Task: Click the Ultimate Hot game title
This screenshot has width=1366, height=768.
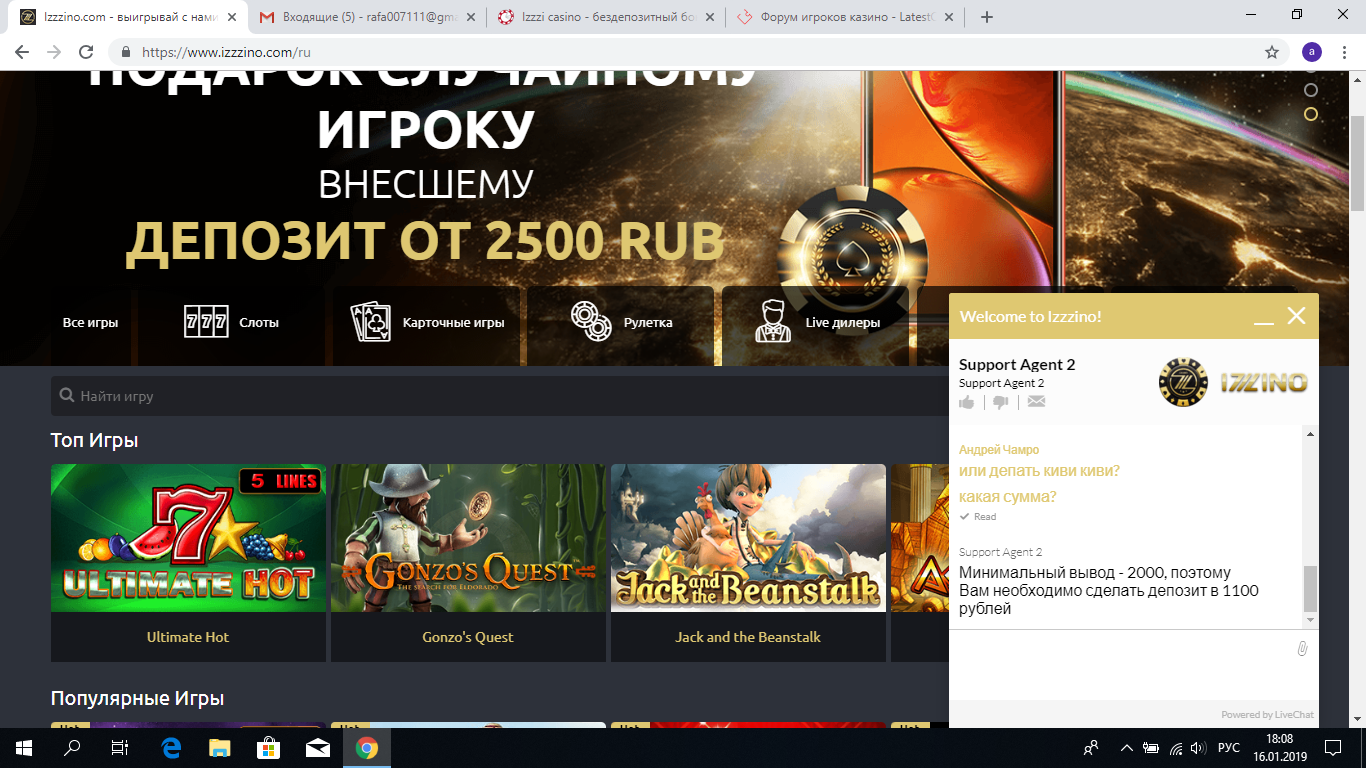Action: (x=188, y=637)
